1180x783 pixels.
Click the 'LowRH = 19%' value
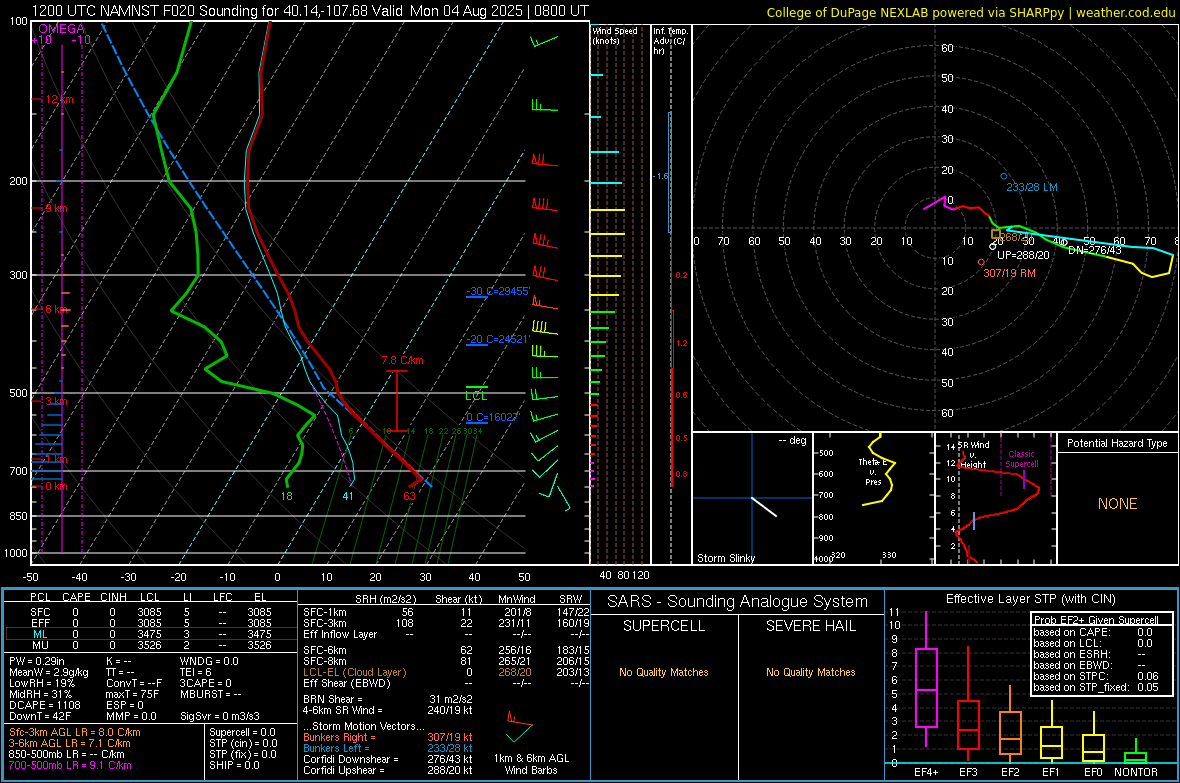41,684
